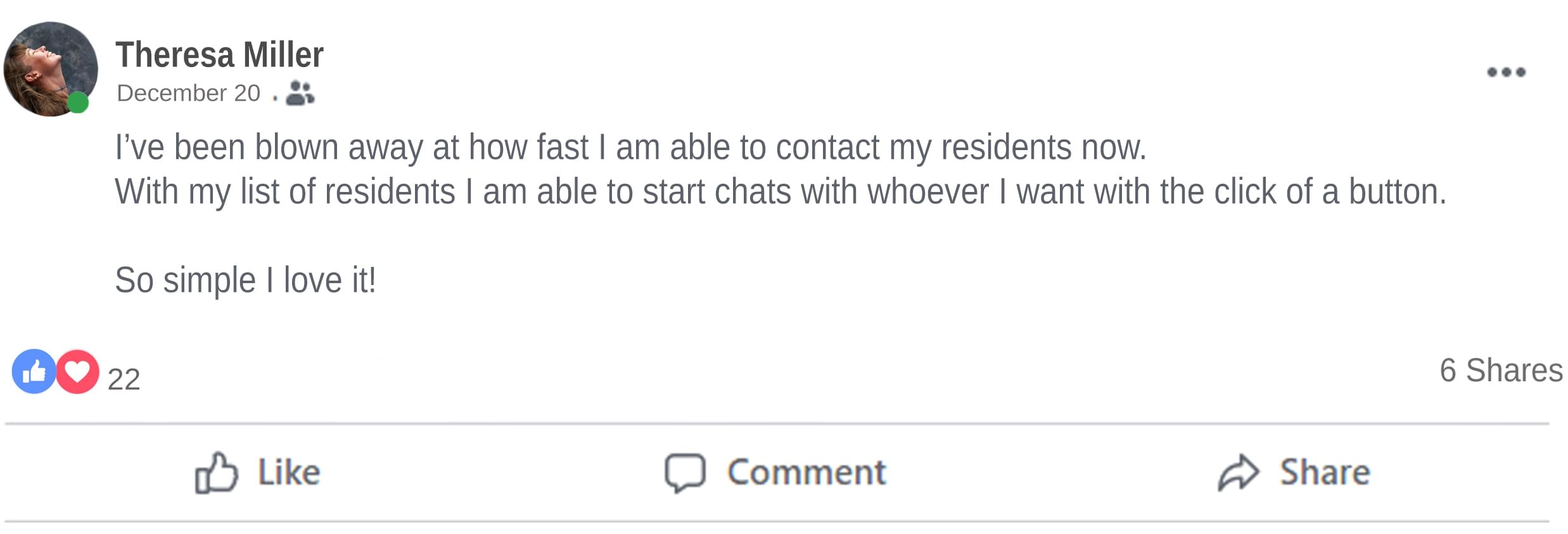The height and width of the screenshot is (534, 1568).
Task: Click the friends audience icon beside the date
Action: 300,93
